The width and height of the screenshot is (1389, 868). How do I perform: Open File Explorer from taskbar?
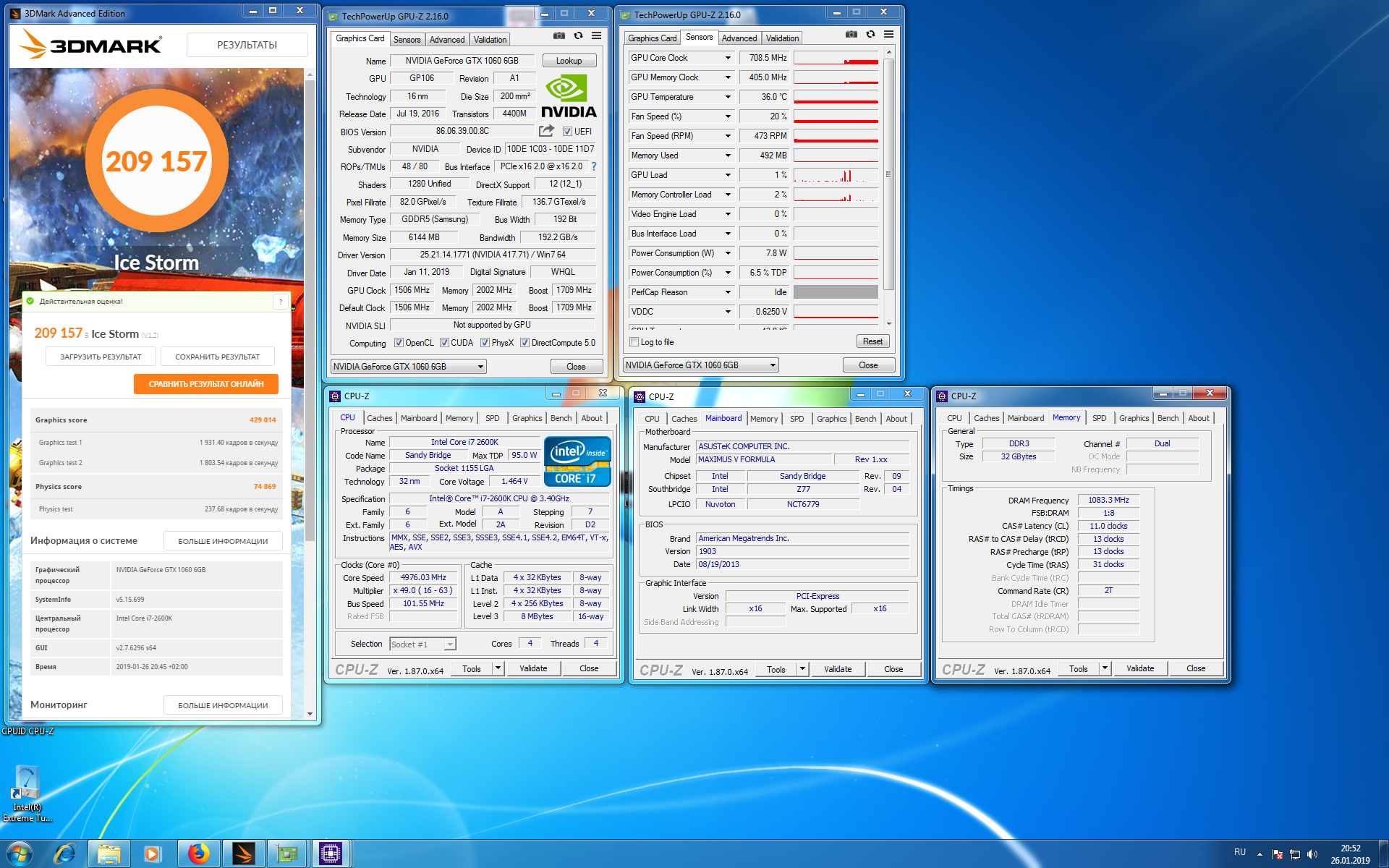[109, 854]
